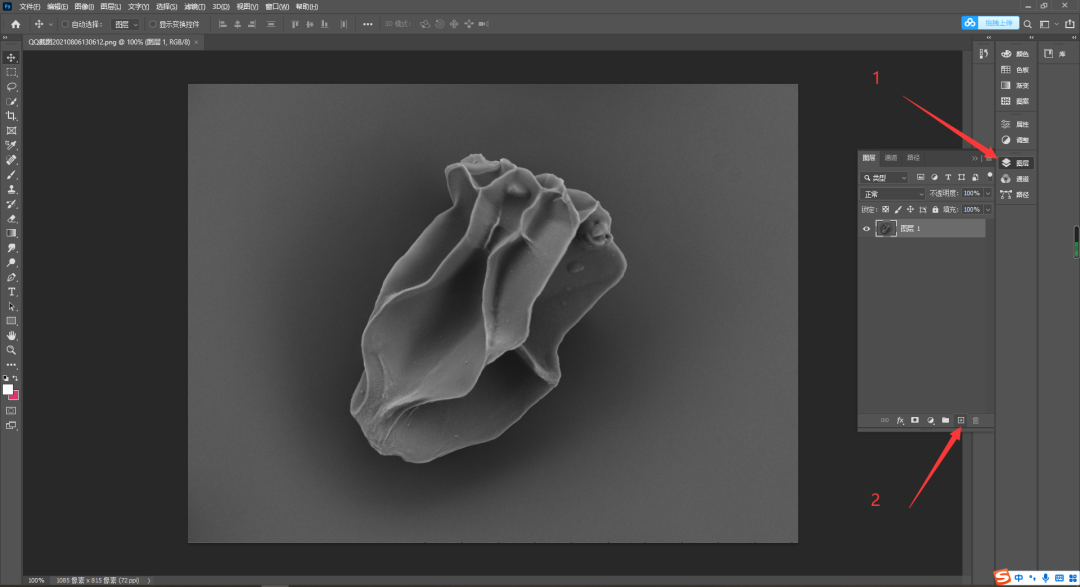
Task: Hide 图层 1 using the eye icon
Action: [867, 229]
